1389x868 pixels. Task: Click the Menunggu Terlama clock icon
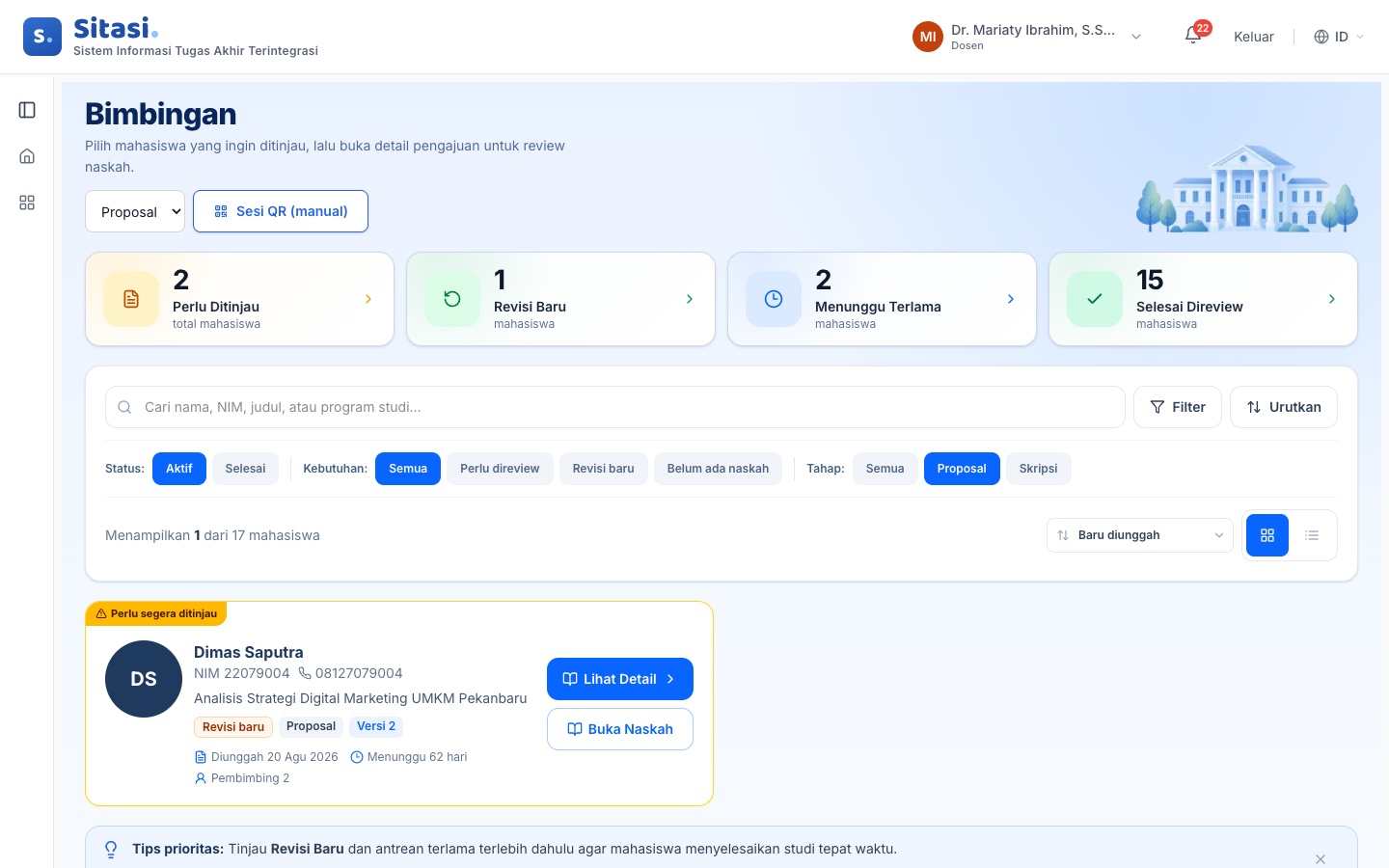[774, 299]
